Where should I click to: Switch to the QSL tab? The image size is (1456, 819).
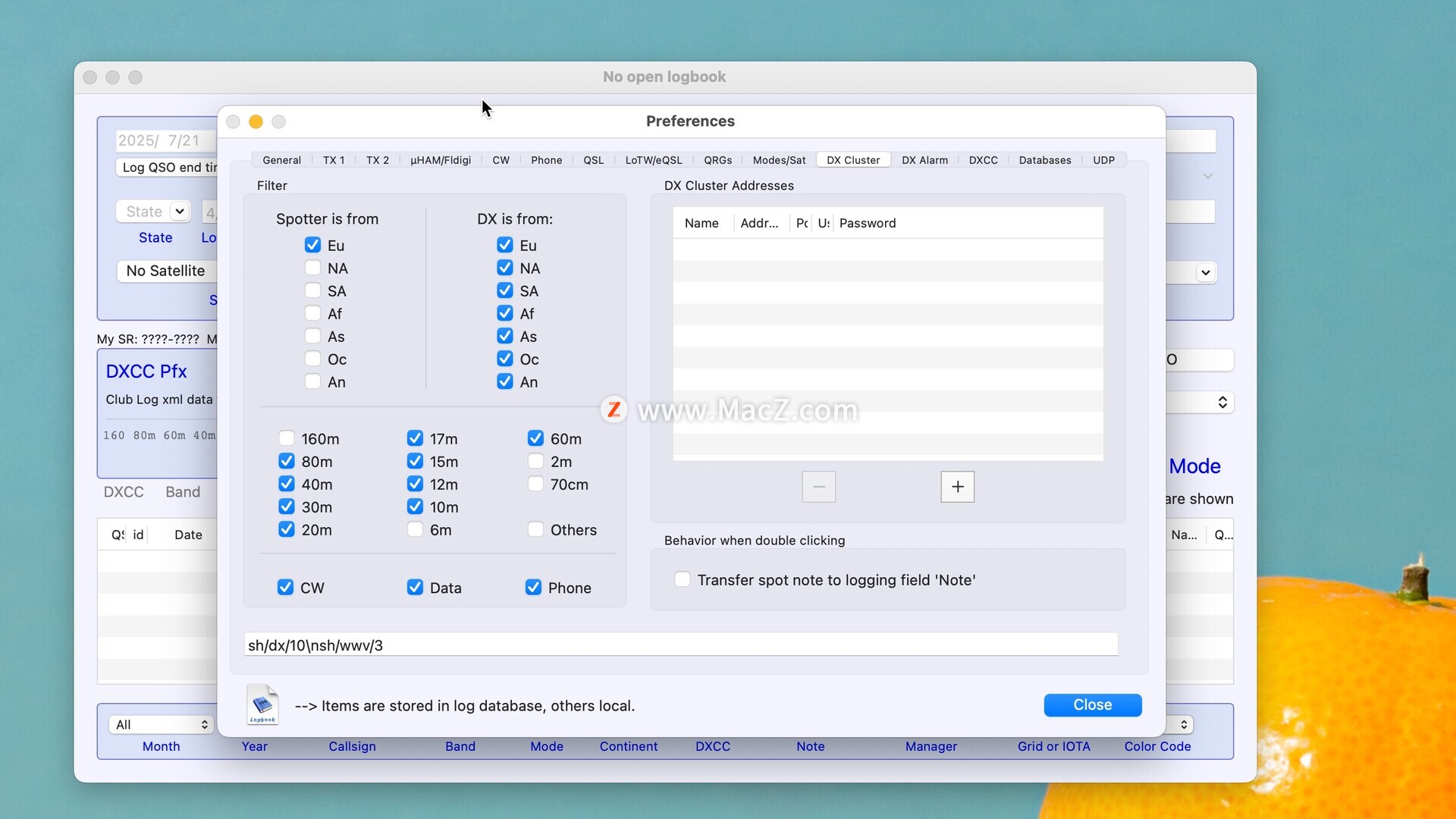coord(593,160)
